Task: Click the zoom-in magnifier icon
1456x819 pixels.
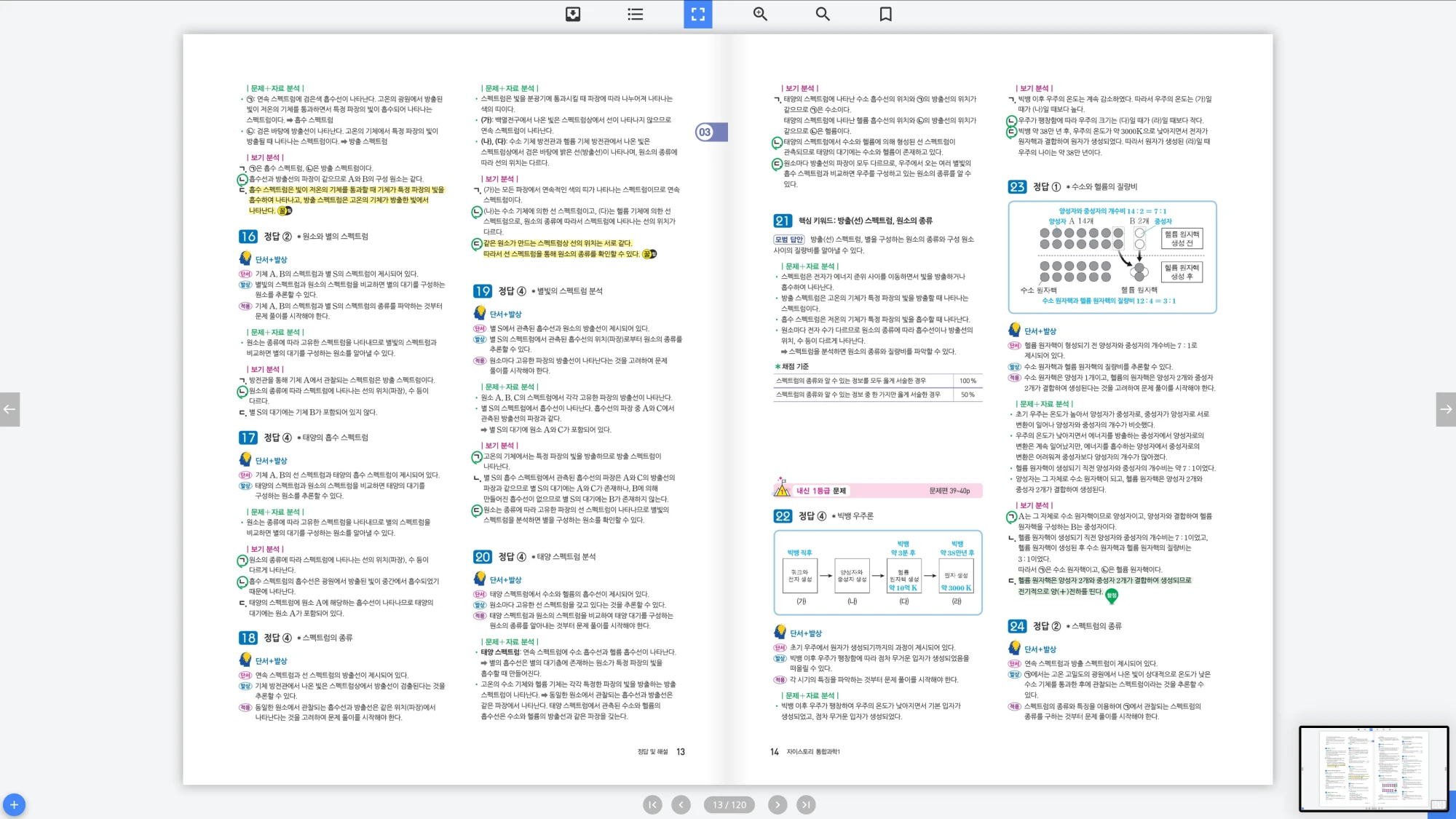Action: tap(760, 14)
